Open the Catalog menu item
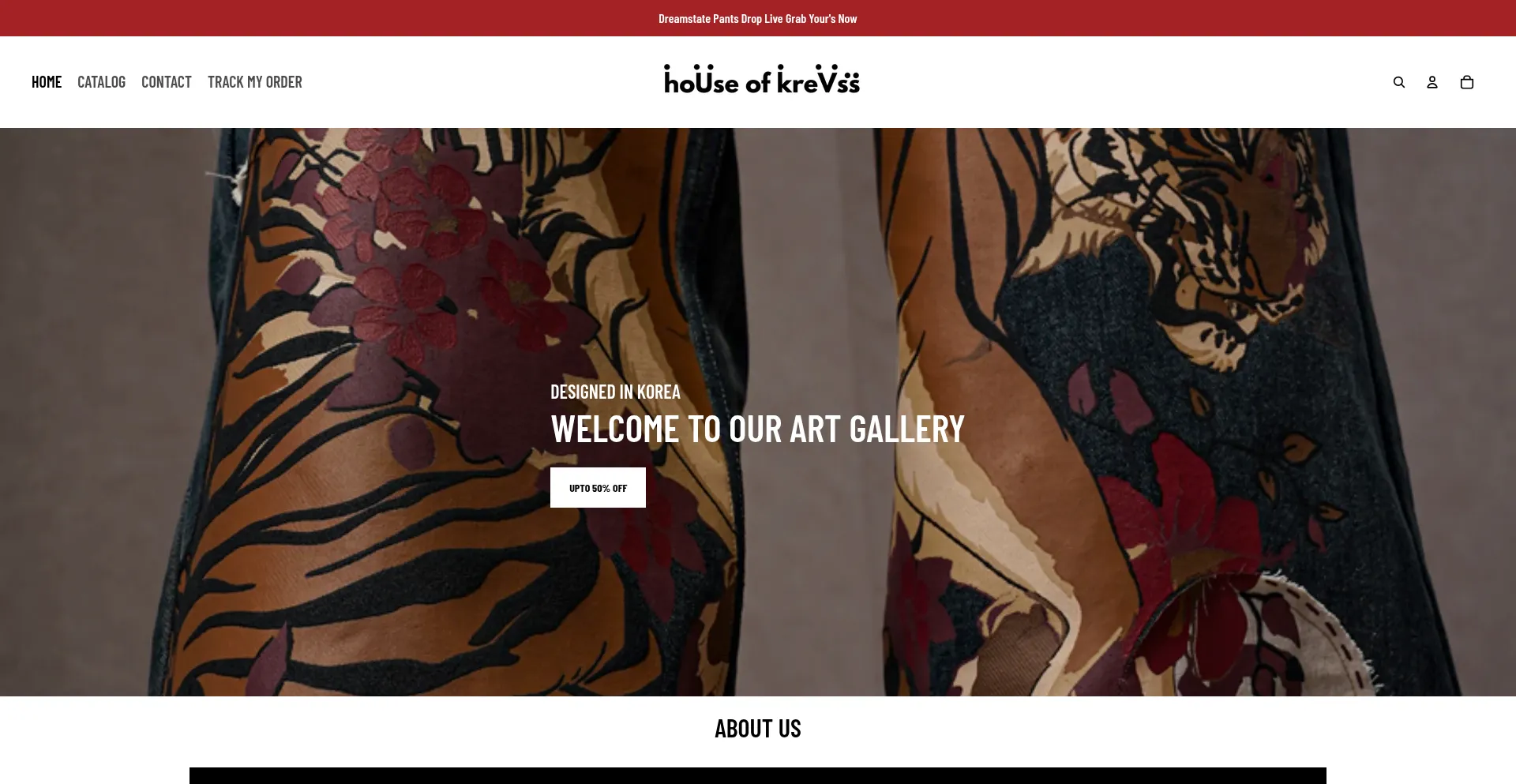Viewport: 1516px width, 784px height. (101, 82)
